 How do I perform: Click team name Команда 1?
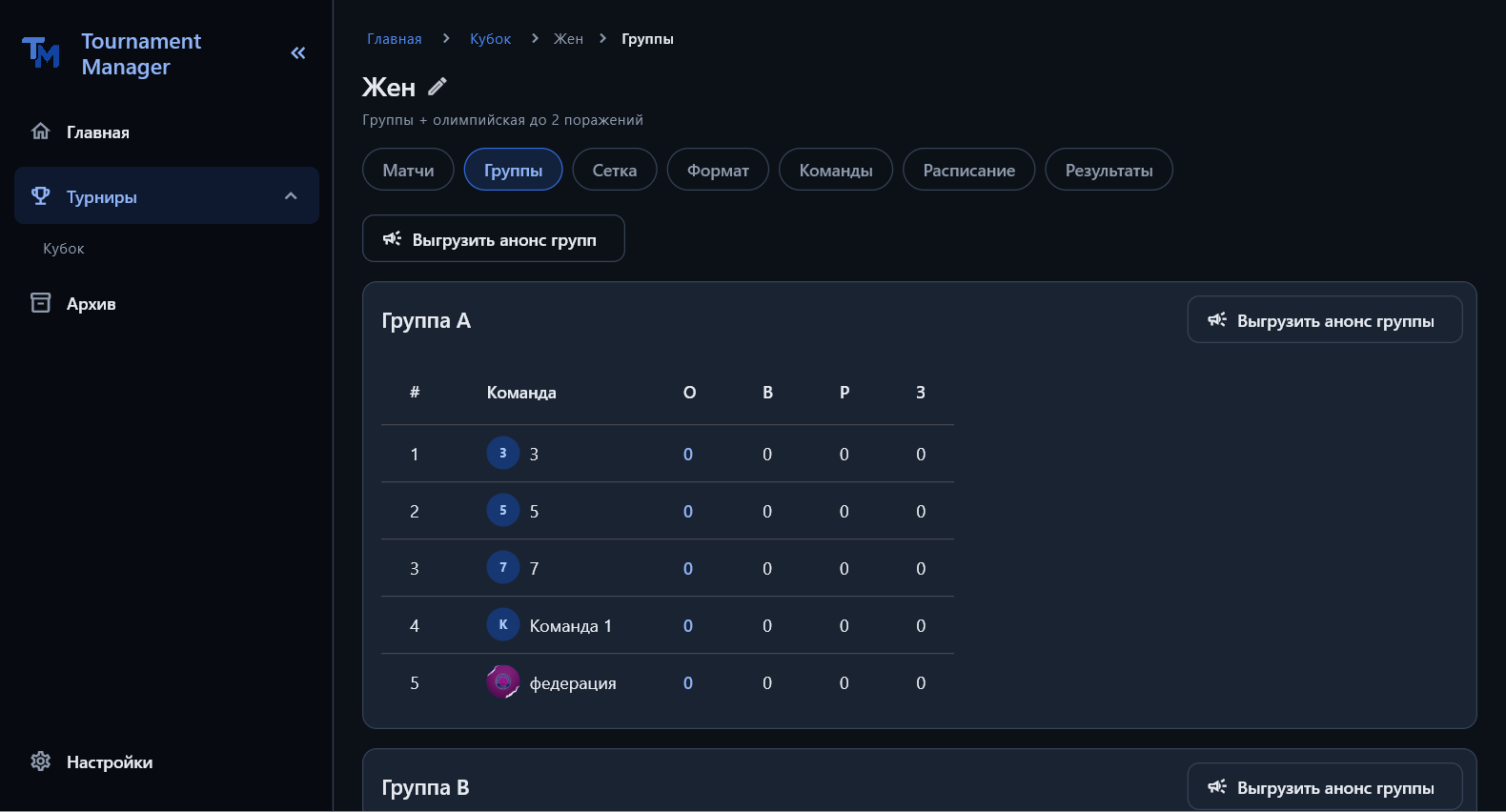[x=571, y=626]
